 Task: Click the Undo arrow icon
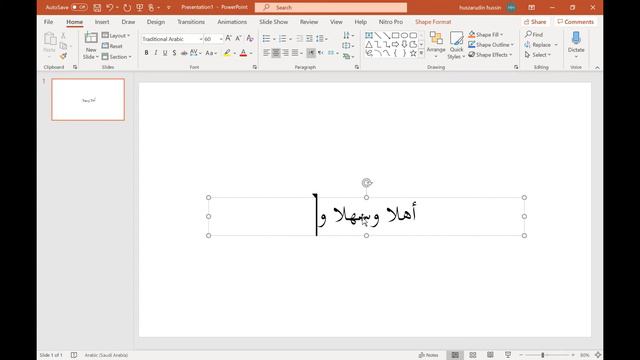(x=109, y=7)
